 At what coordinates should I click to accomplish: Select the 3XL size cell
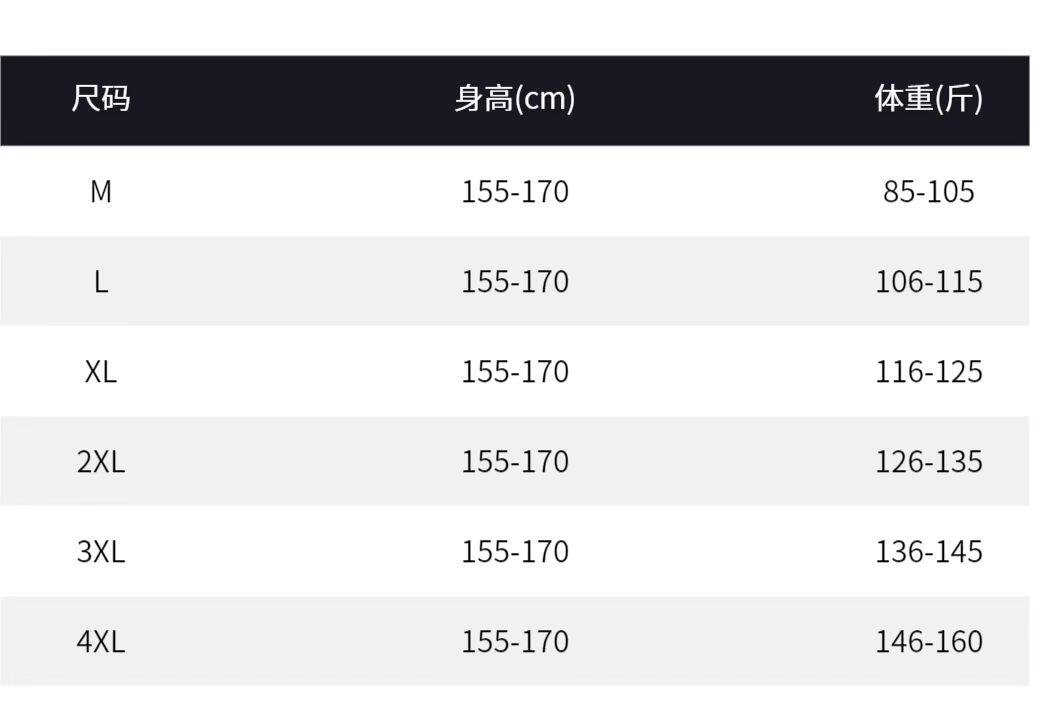click(x=100, y=551)
